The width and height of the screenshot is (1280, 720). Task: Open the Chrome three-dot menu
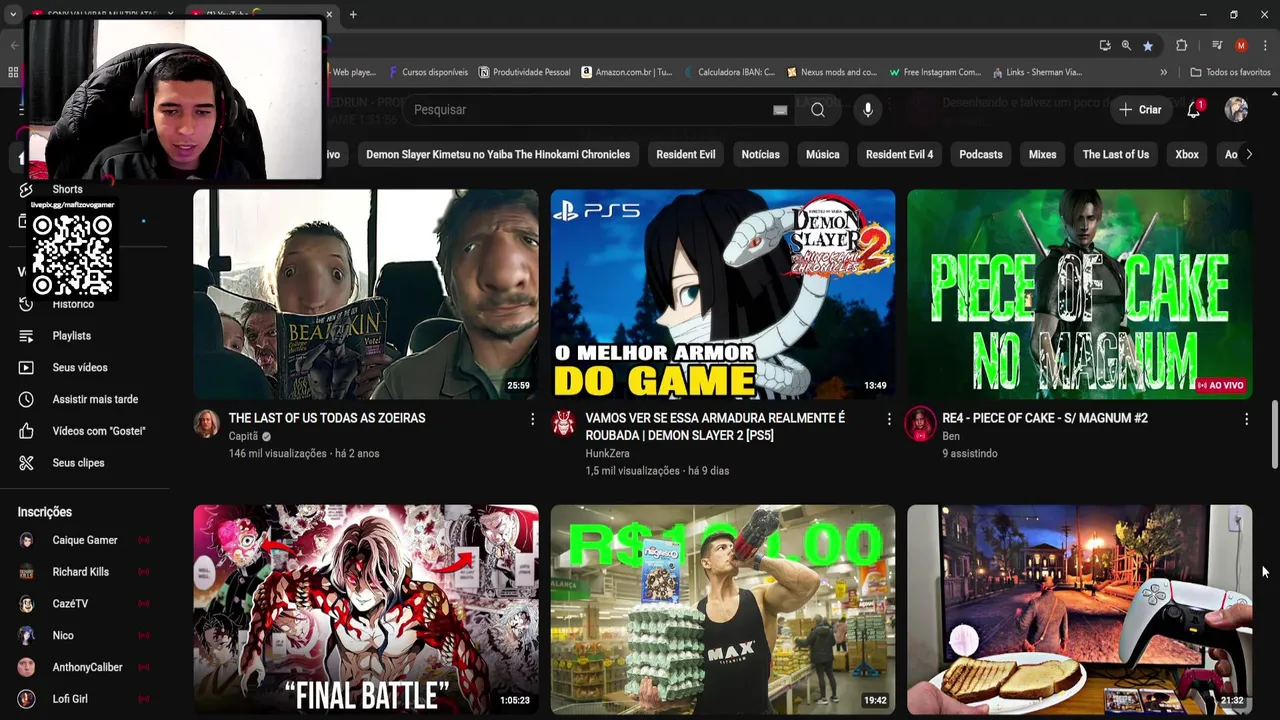pyautogui.click(x=1264, y=45)
